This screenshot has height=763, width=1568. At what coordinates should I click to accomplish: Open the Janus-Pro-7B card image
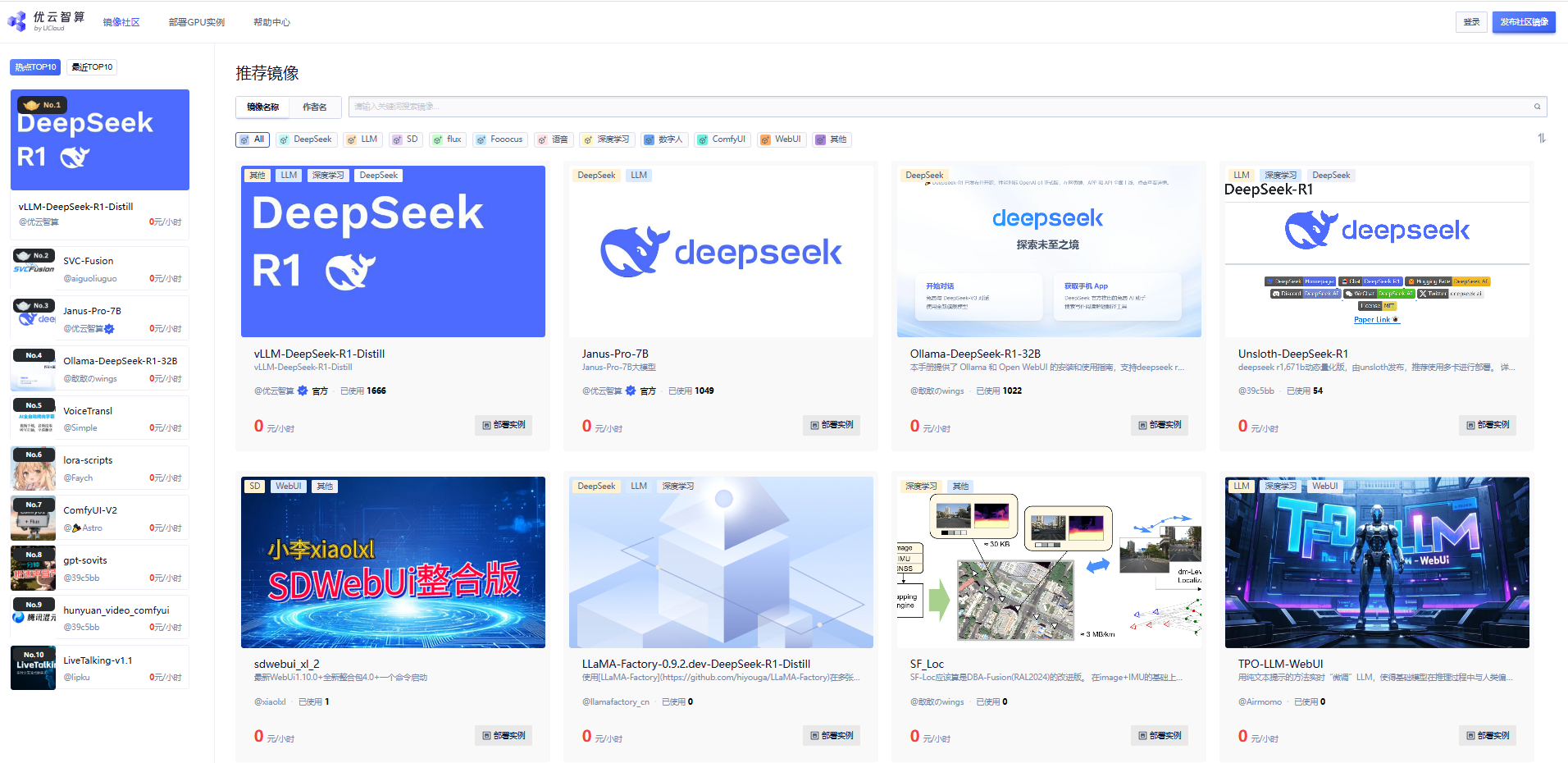[721, 251]
